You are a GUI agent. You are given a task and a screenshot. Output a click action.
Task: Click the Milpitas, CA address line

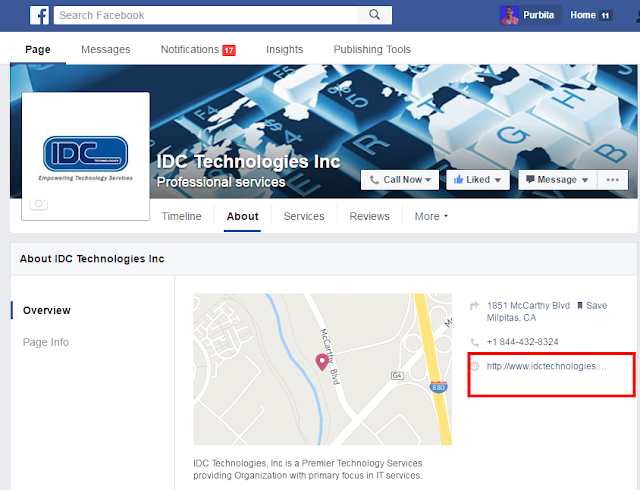tap(511, 318)
